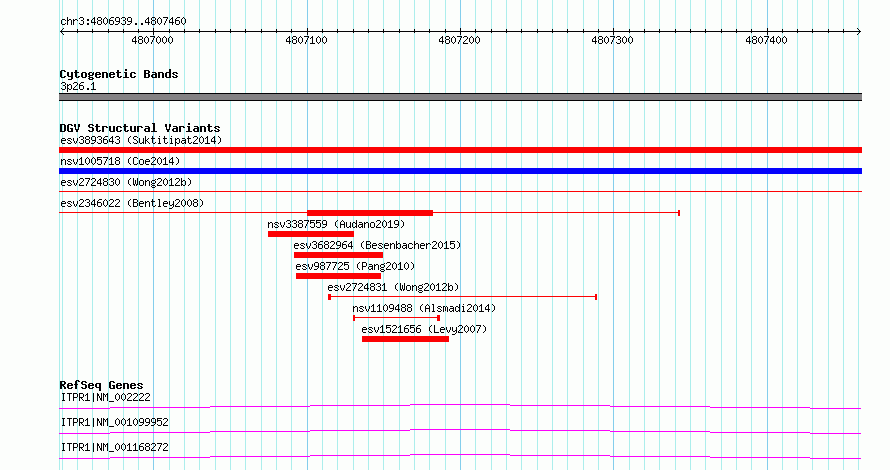Image resolution: width=890 pixels, height=470 pixels.
Task: Click the thin red line of esv2724830
Action: [x=460, y=192]
